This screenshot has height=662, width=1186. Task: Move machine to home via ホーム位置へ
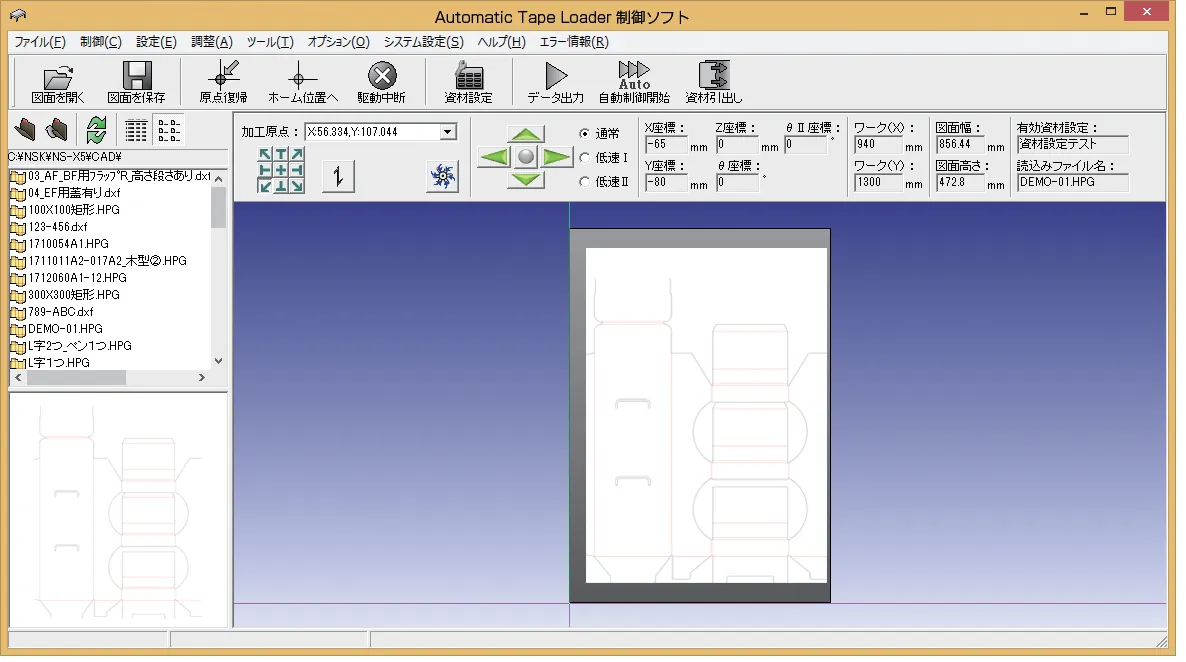tap(299, 81)
